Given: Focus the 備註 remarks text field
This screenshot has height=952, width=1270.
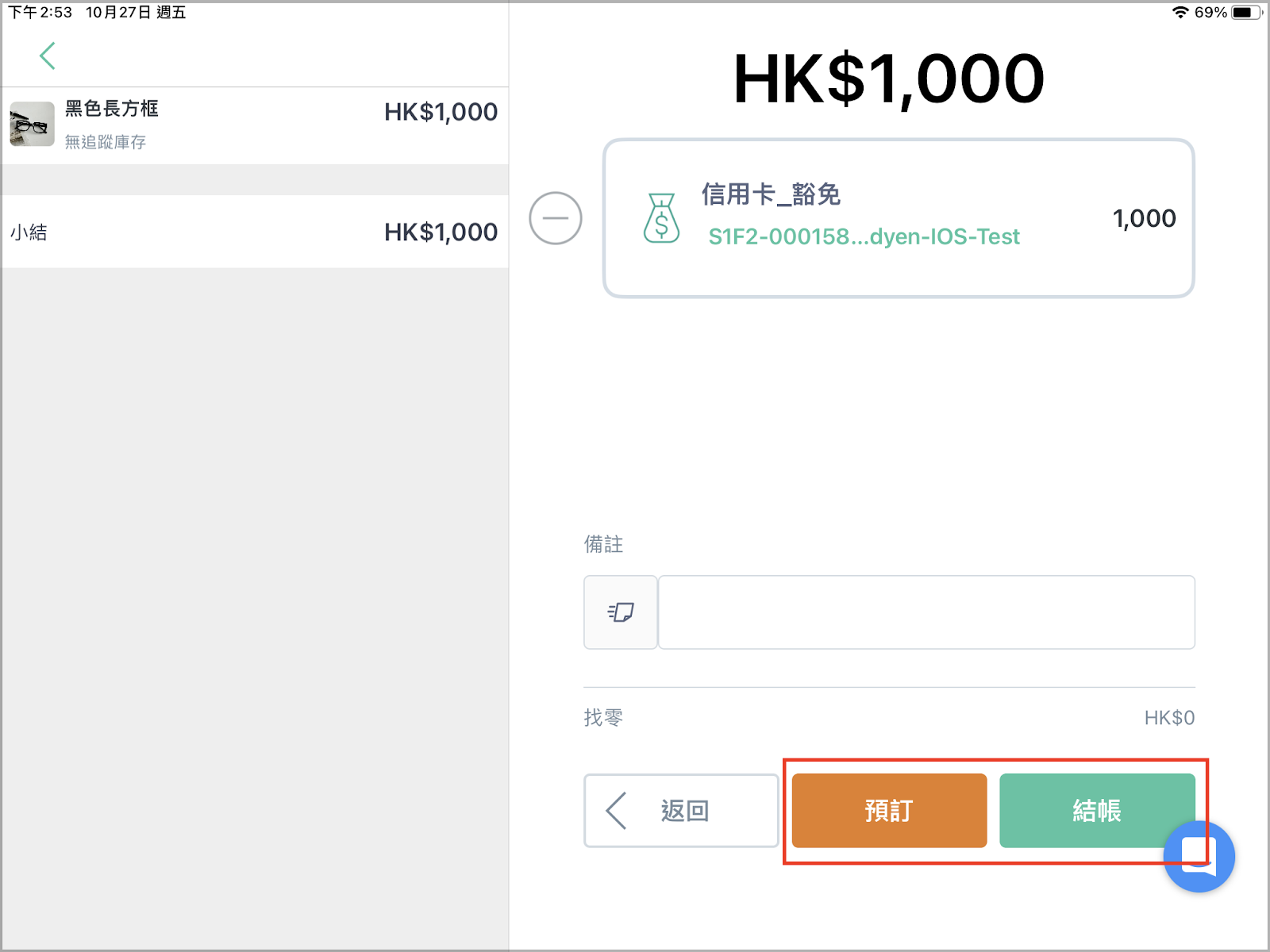Looking at the screenshot, I should (x=926, y=612).
